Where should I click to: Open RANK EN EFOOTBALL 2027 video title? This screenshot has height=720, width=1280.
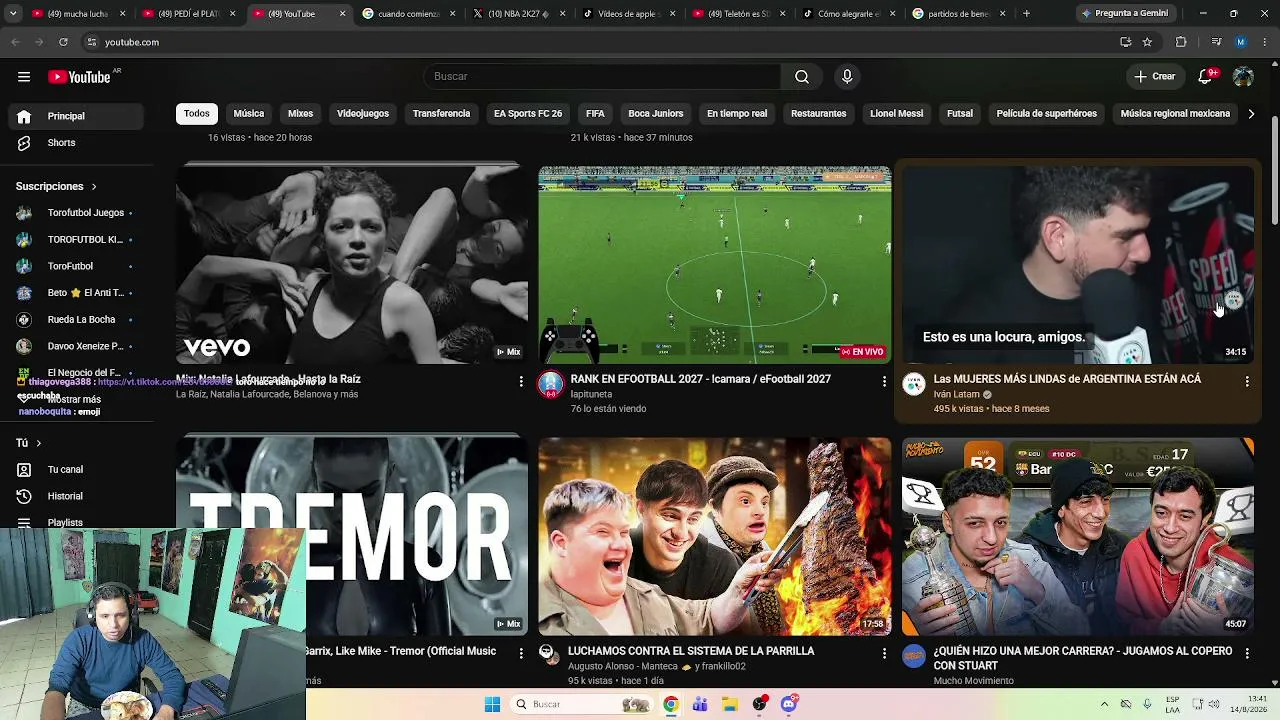701,380
